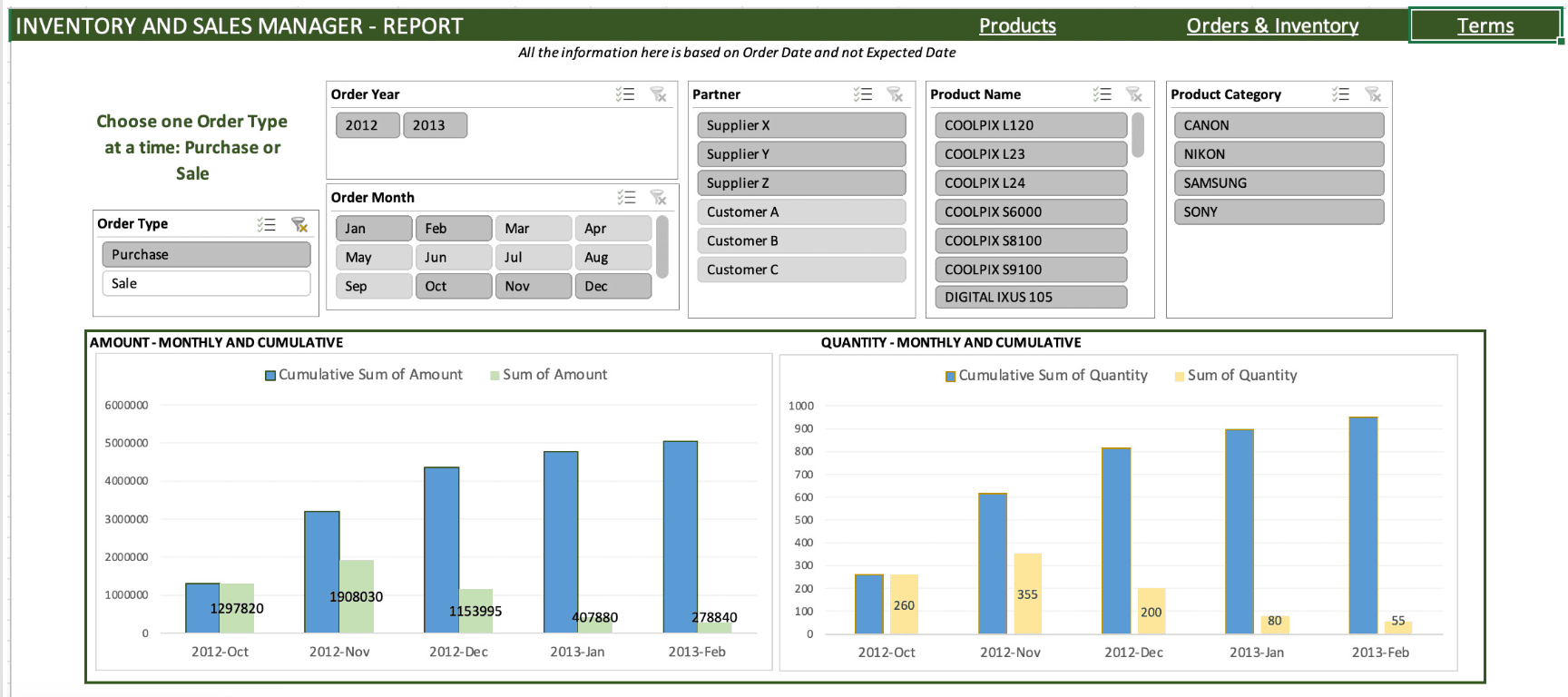Clear filter on Order Type slicer
Image resolution: width=1568 pixels, height=697 pixels.
point(299,224)
